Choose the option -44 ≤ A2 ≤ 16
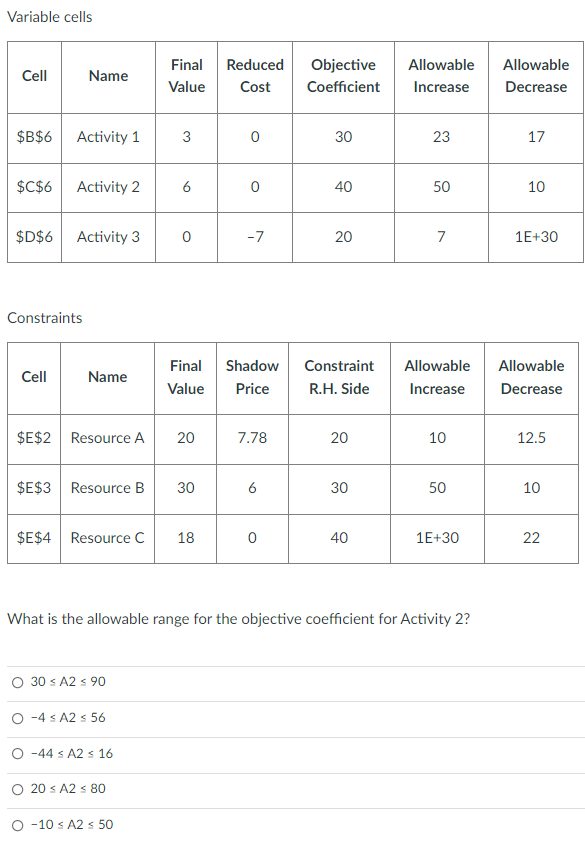 click(18, 754)
